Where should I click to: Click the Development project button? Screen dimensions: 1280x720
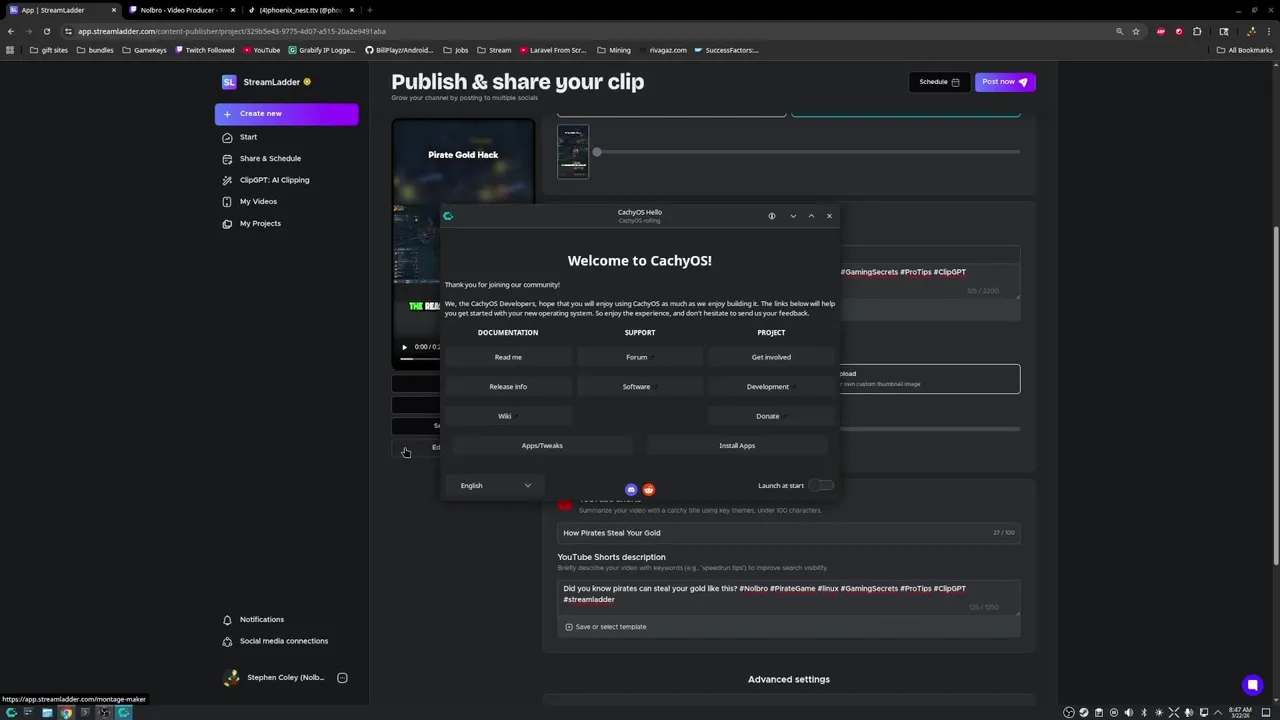771,387
